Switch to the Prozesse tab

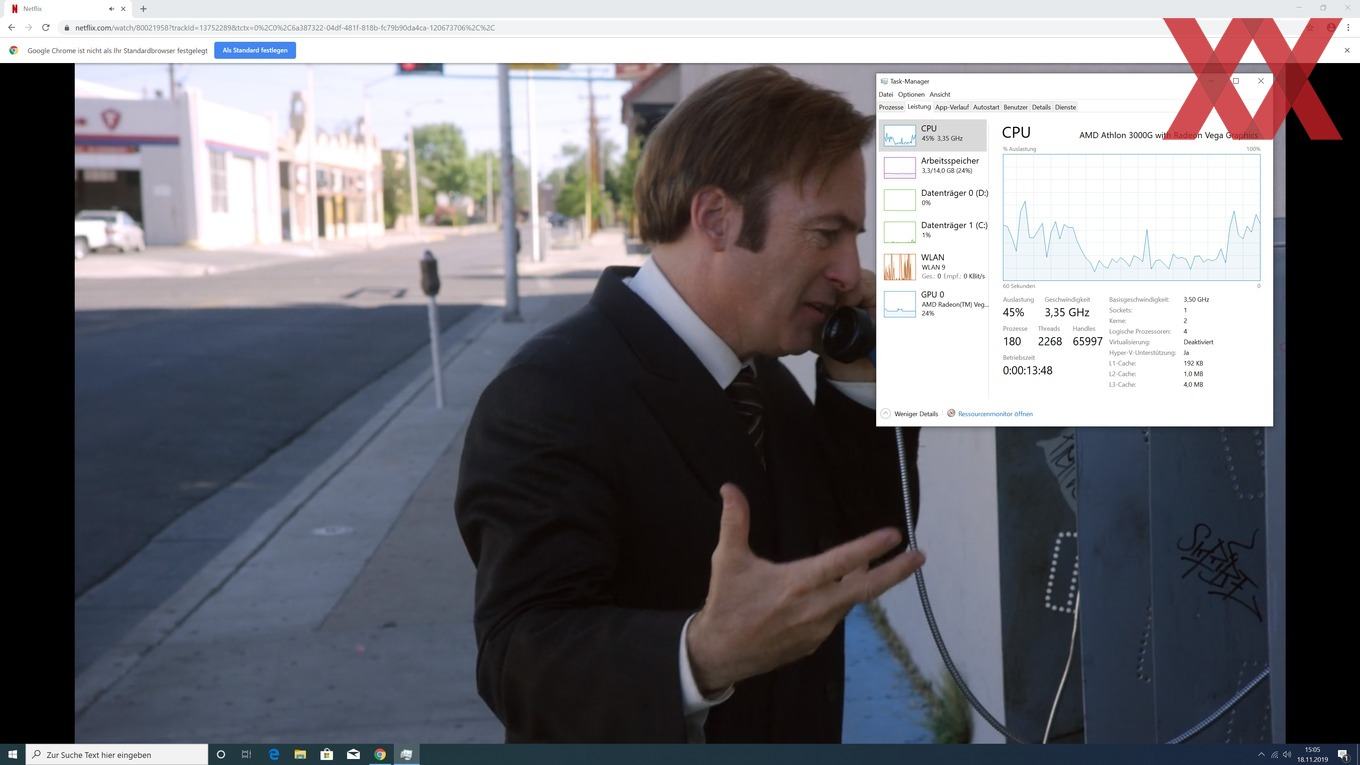click(x=891, y=107)
